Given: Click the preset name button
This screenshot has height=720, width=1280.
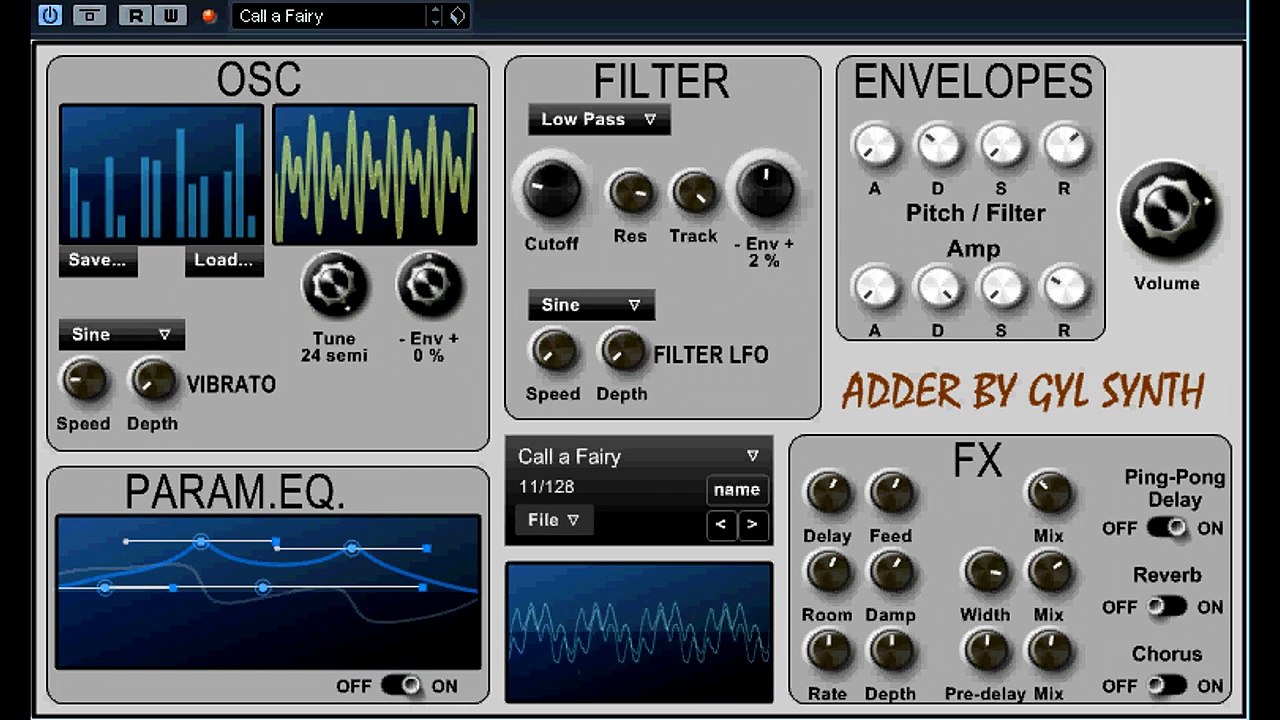Looking at the screenshot, I should [737, 490].
